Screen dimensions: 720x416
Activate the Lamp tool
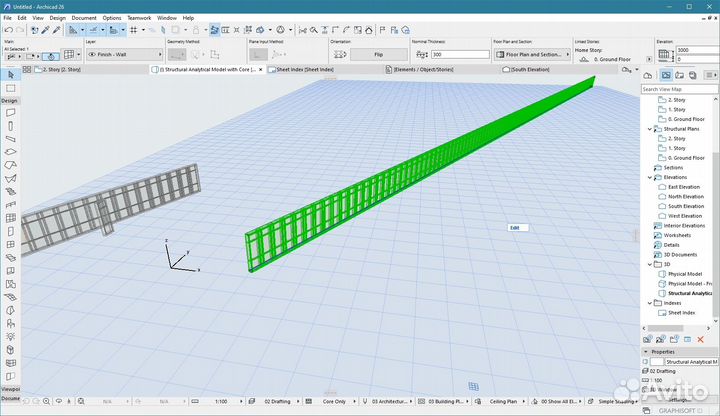(x=11, y=337)
